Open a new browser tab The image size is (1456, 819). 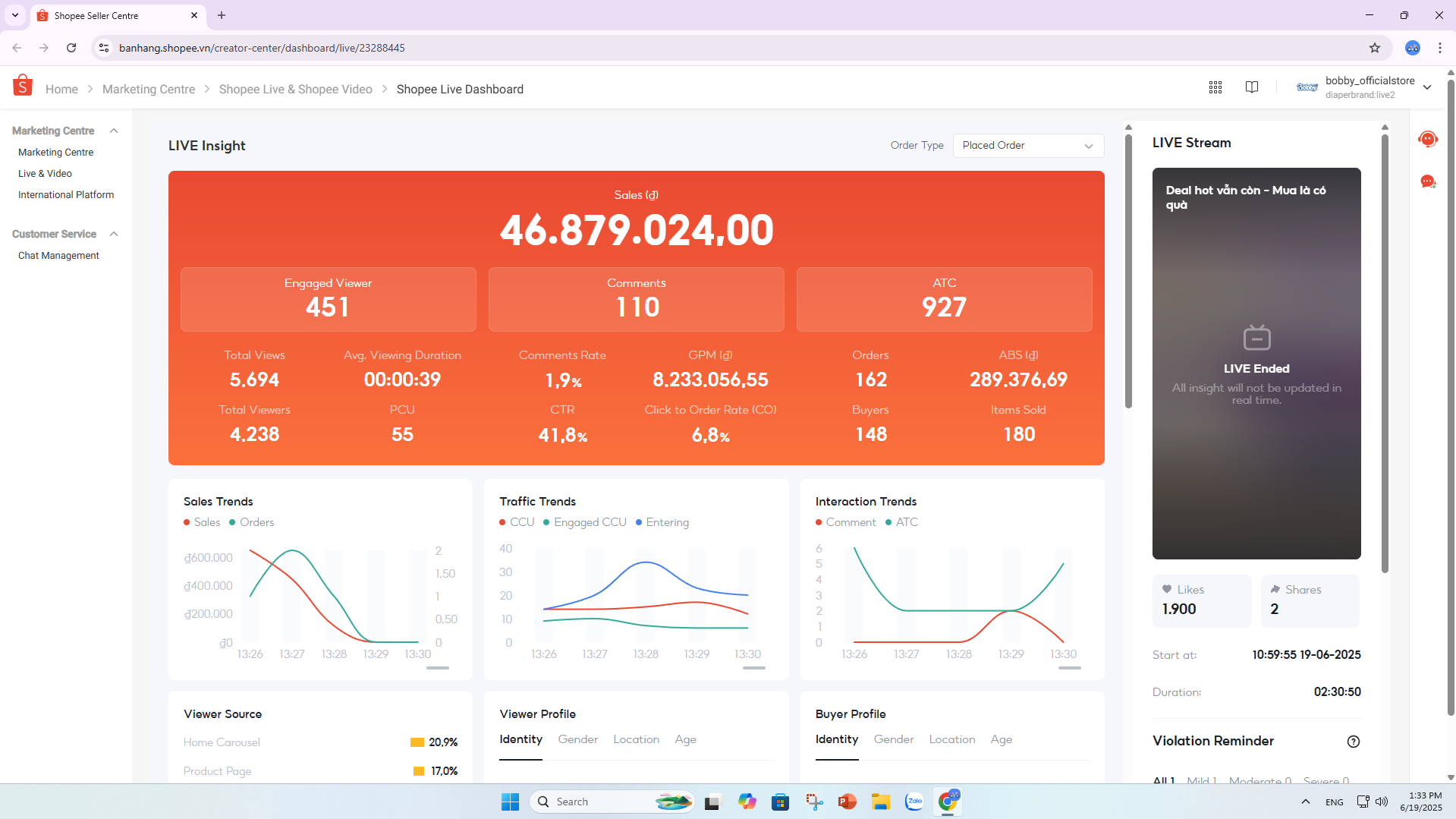click(x=222, y=15)
